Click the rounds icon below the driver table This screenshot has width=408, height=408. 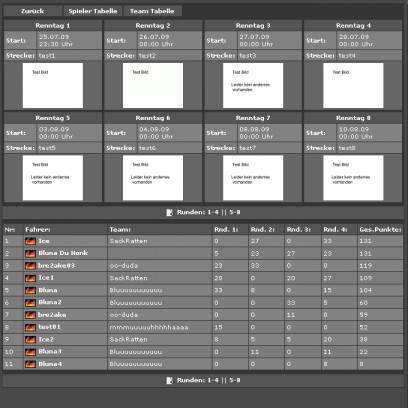[170, 380]
